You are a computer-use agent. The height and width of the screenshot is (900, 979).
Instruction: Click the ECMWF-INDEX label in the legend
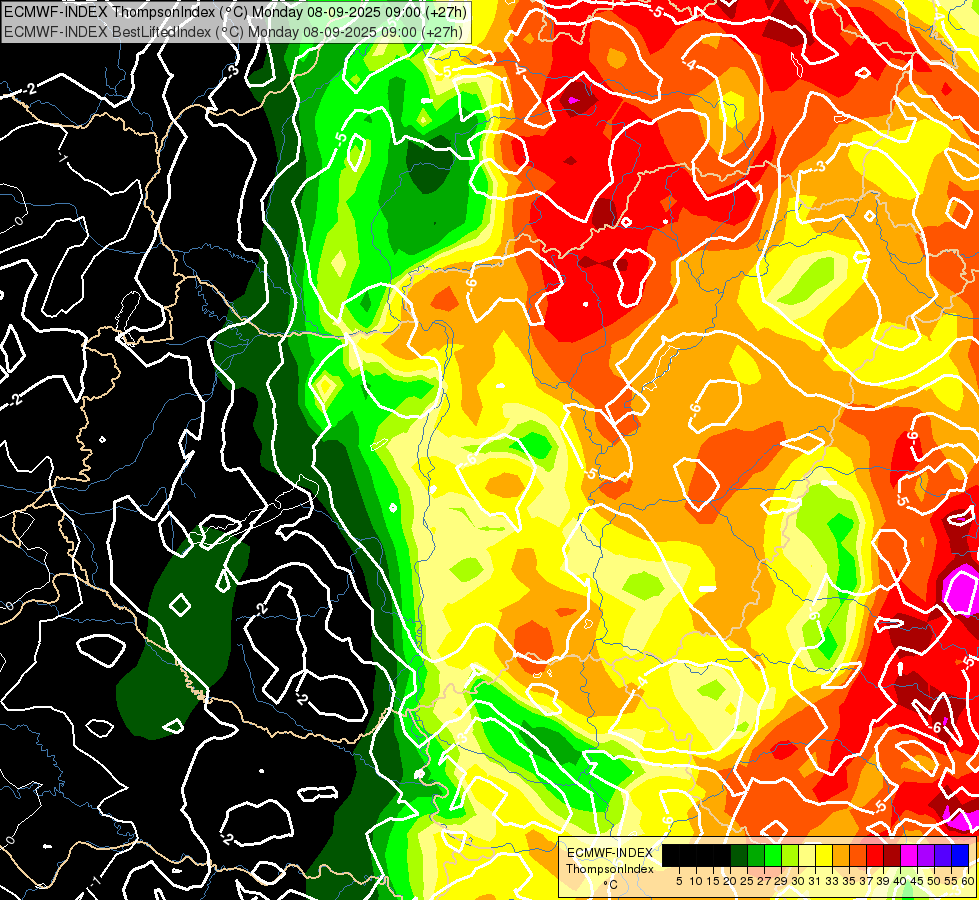tap(610, 853)
